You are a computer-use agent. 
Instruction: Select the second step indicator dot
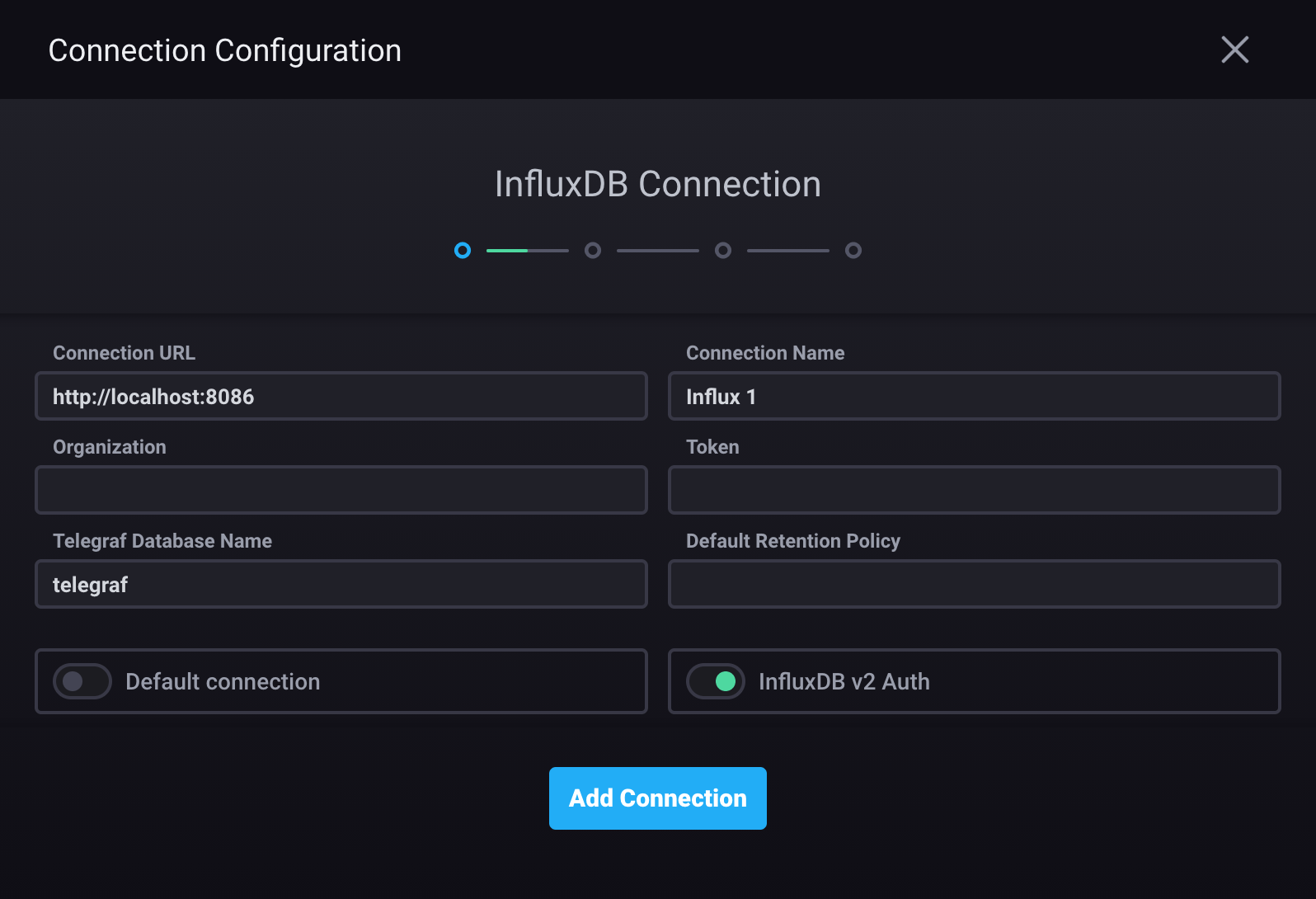pyautogui.click(x=593, y=250)
